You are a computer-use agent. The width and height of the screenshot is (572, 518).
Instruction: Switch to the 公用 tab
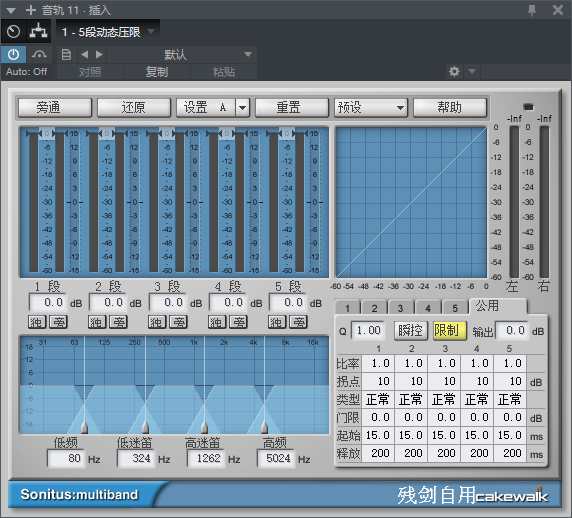pyautogui.click(x=498, y=306)
